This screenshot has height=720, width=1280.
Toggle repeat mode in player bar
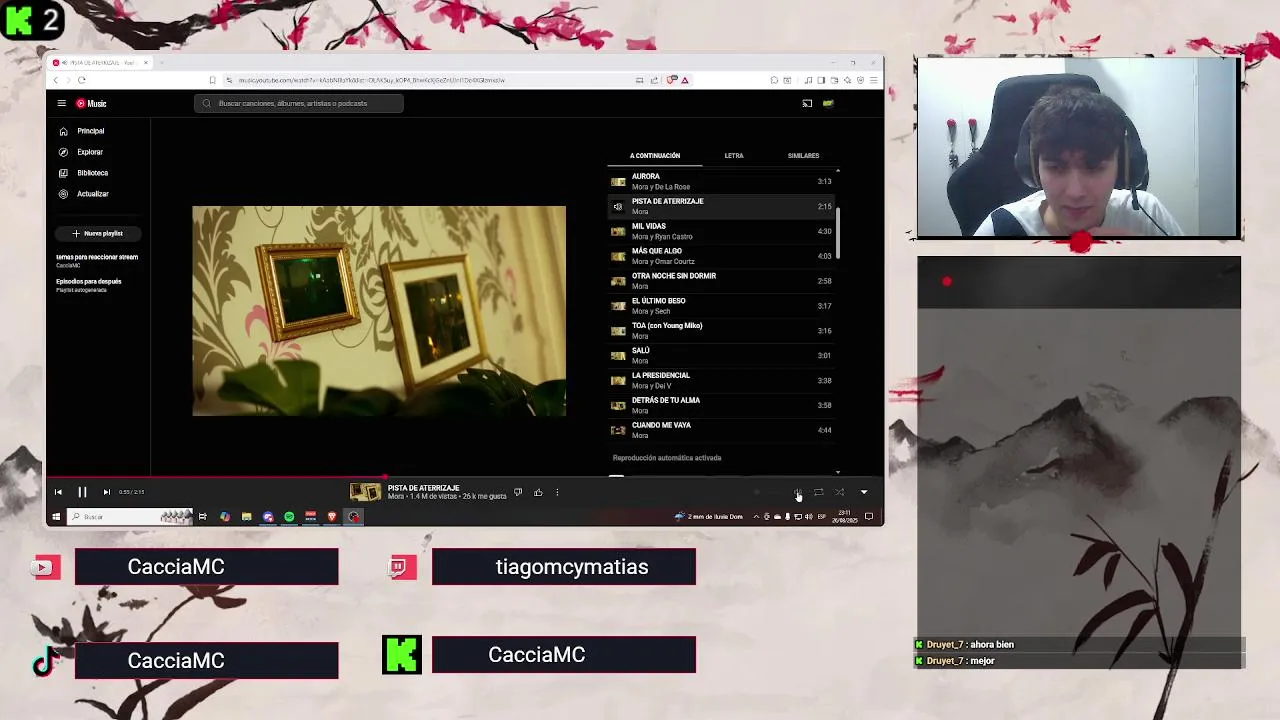(x=818, y=492)
